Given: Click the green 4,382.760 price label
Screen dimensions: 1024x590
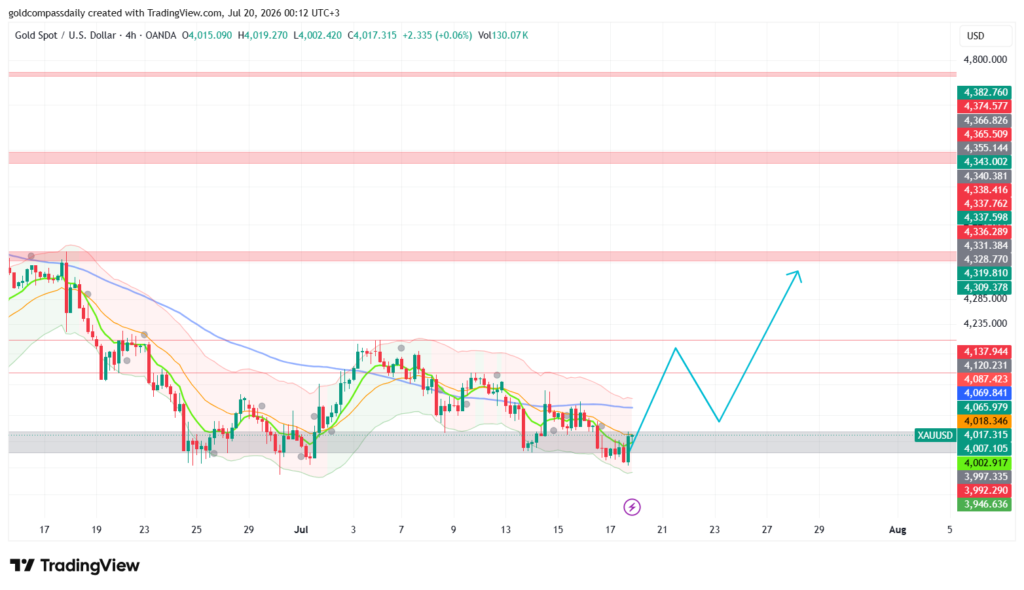Looking at the screenshot, I should pyautogui.click(x=985, y=92).
